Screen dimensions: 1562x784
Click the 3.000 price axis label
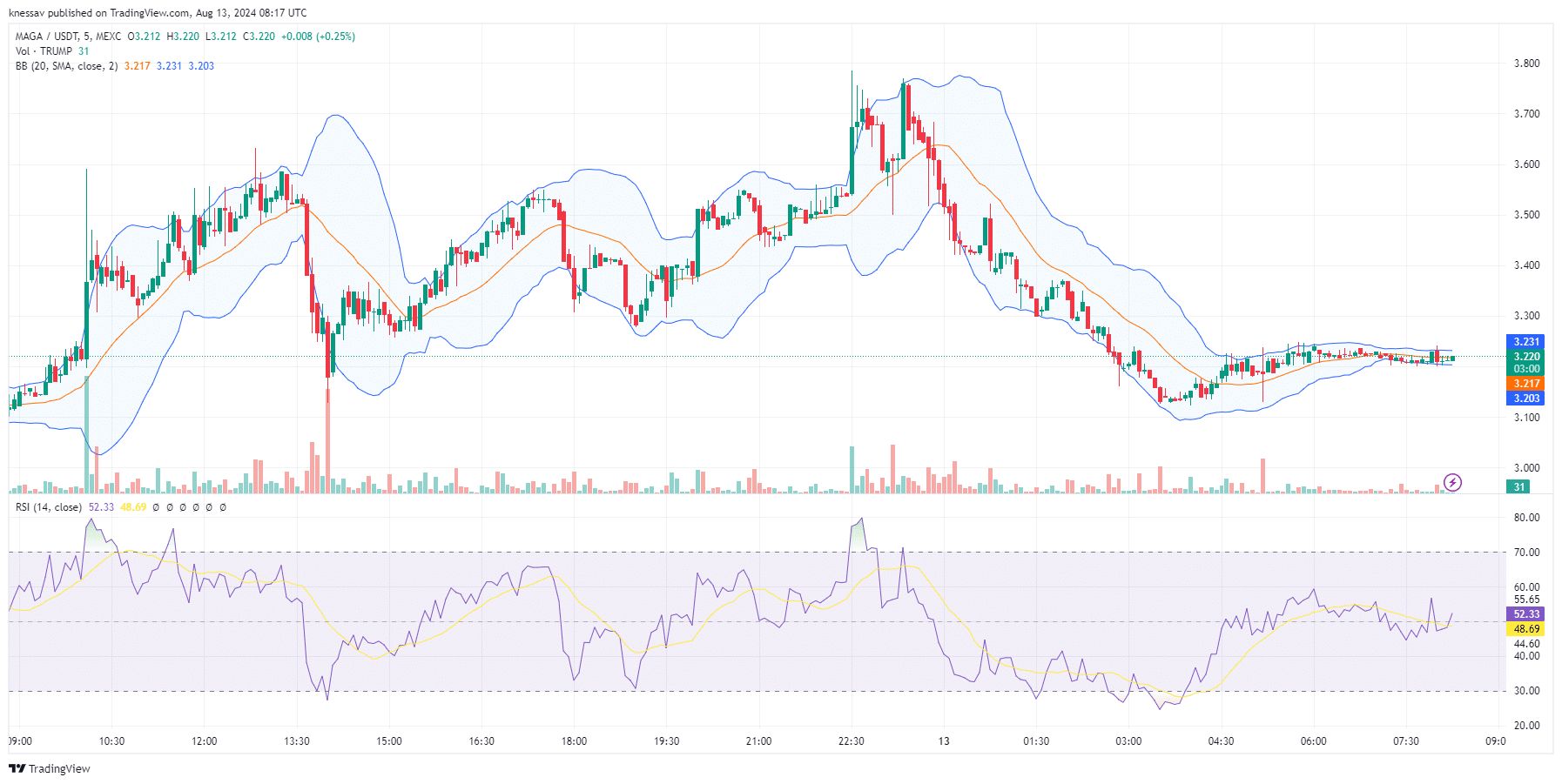[x=1526, y=468]
